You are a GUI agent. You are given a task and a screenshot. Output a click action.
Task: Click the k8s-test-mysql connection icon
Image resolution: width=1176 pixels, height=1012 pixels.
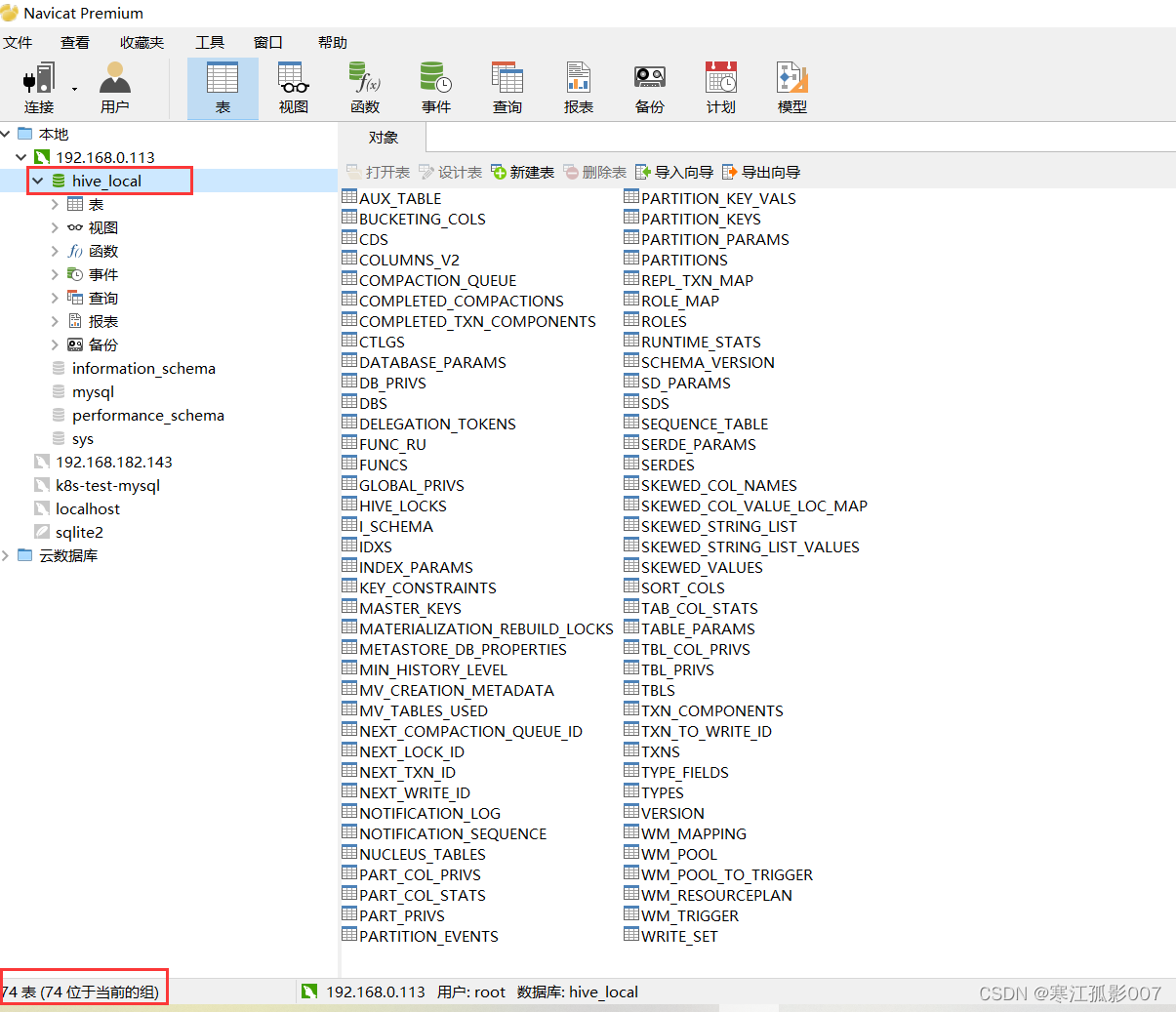pos(41,485)
